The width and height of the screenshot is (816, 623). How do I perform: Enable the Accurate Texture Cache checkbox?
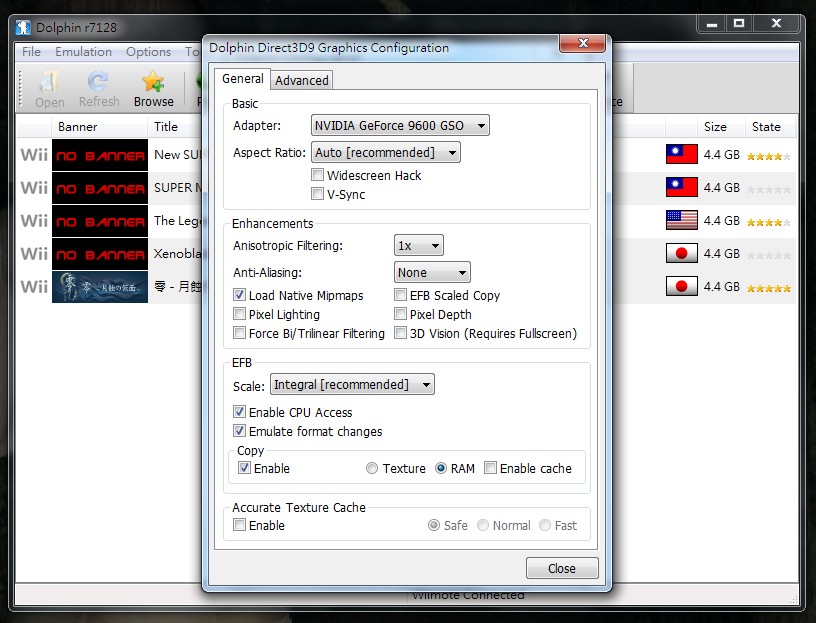tap(239, 525)
